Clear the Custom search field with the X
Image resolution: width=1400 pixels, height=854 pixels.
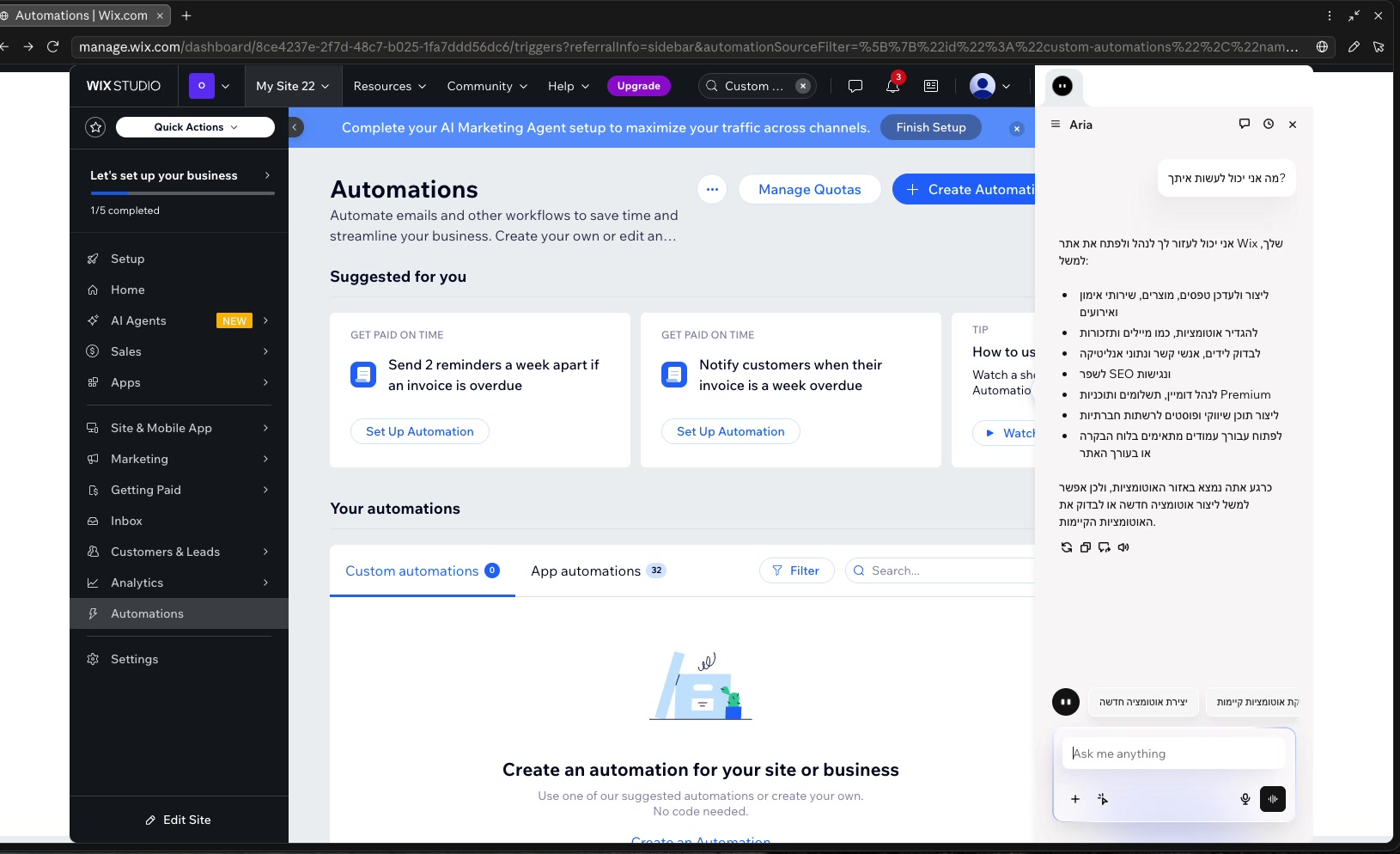(x=803, y=86)
